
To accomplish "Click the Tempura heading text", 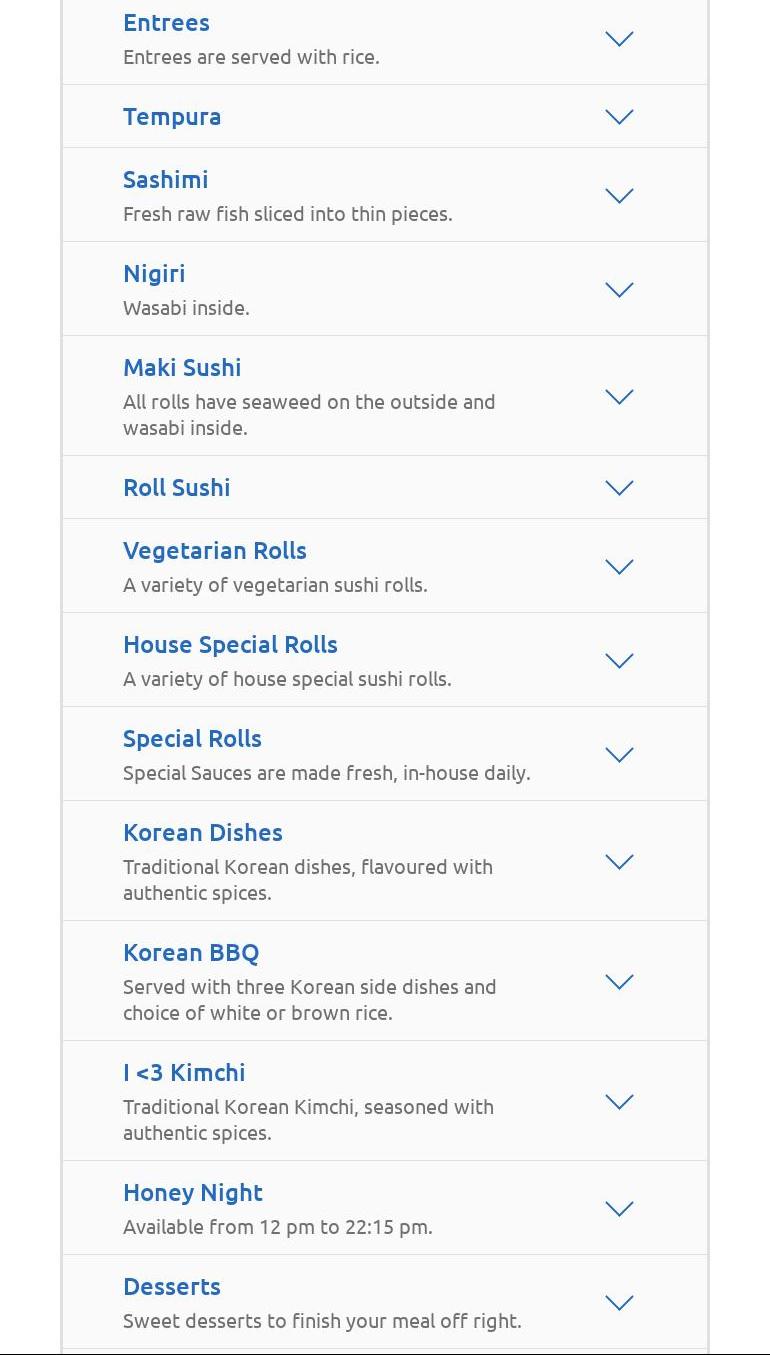I will 172,117.
